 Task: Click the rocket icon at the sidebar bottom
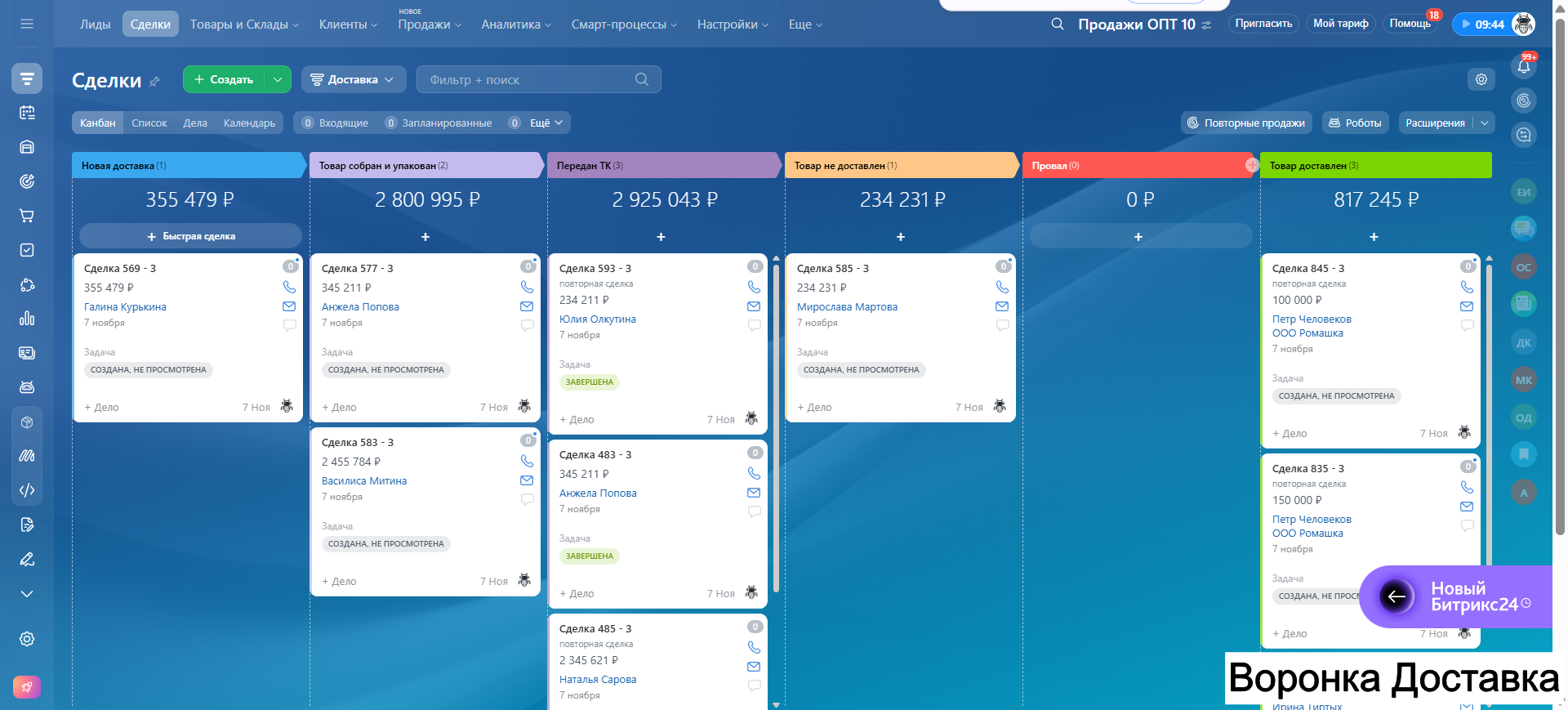click(27, 687)
